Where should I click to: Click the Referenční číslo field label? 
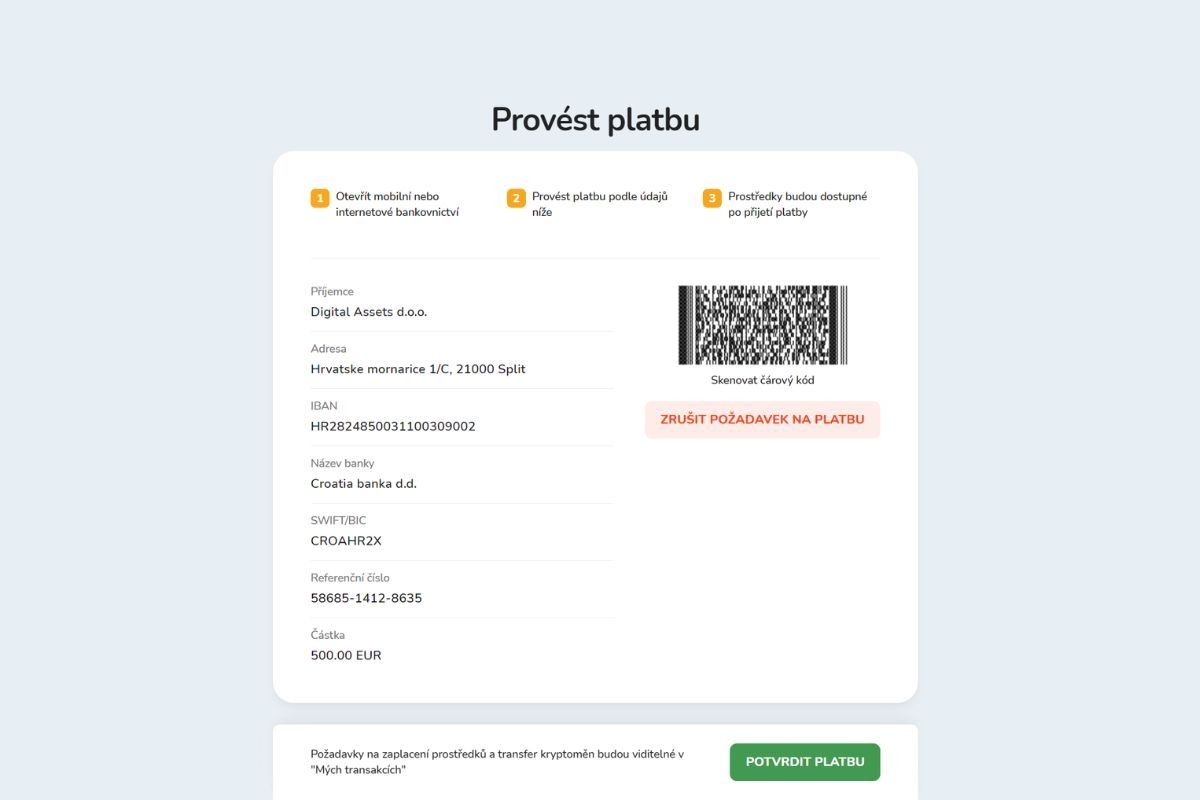tap(350, 578)
